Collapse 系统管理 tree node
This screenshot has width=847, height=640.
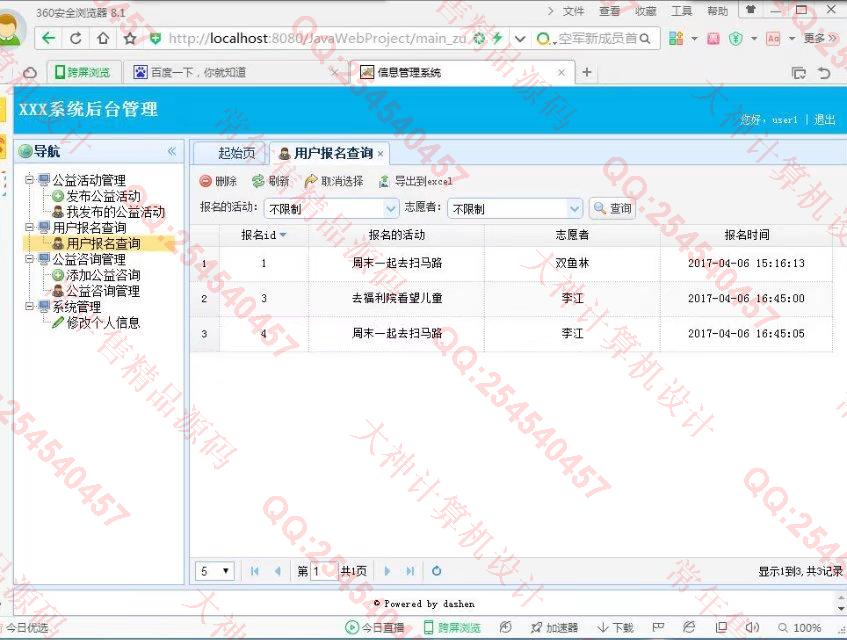(29, 307)
